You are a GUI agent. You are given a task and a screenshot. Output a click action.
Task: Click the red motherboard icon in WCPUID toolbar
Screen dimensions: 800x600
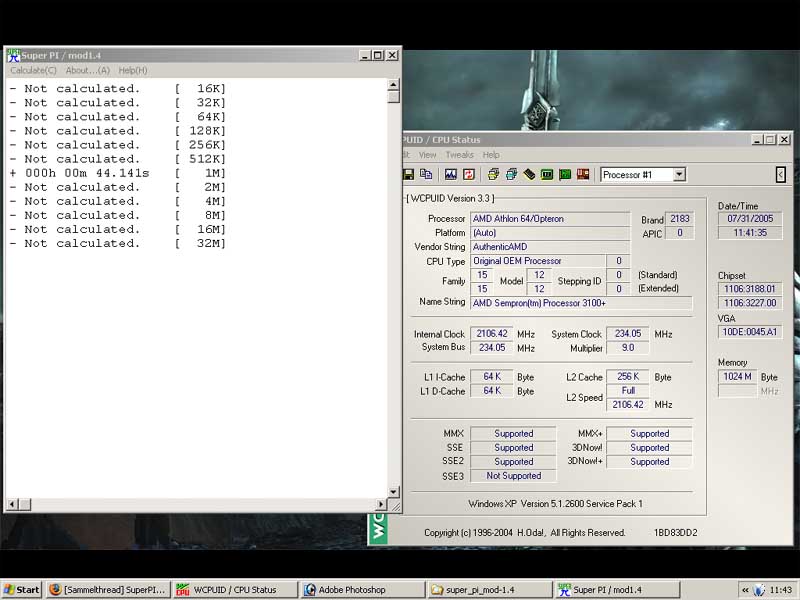click(x=583, y=174)
